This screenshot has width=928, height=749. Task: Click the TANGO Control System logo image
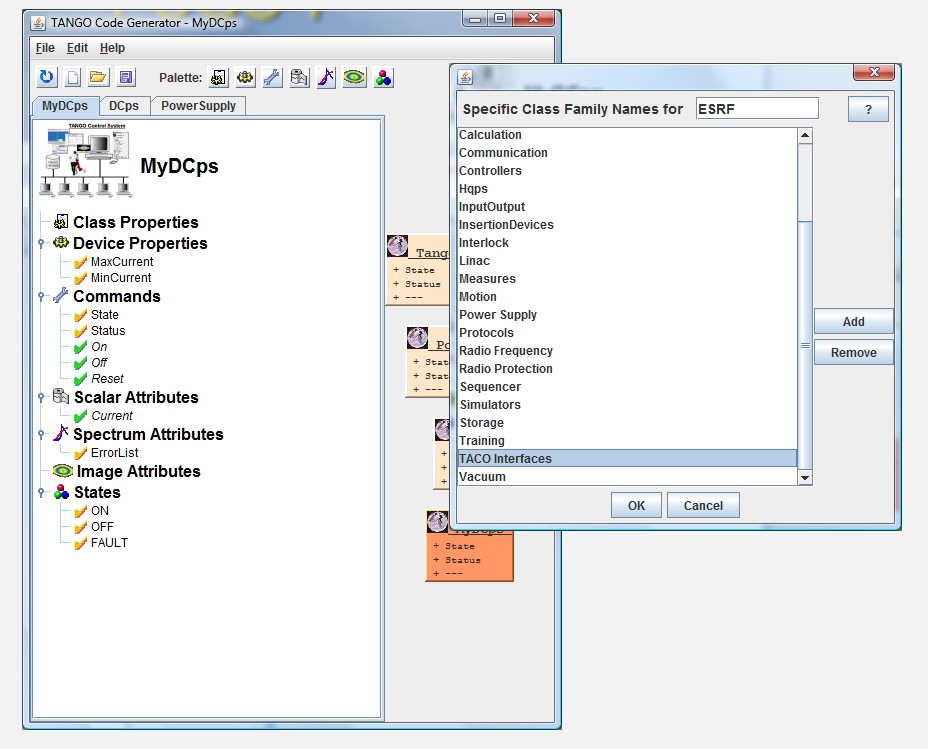pyautogui.click(x=87, y=160)
